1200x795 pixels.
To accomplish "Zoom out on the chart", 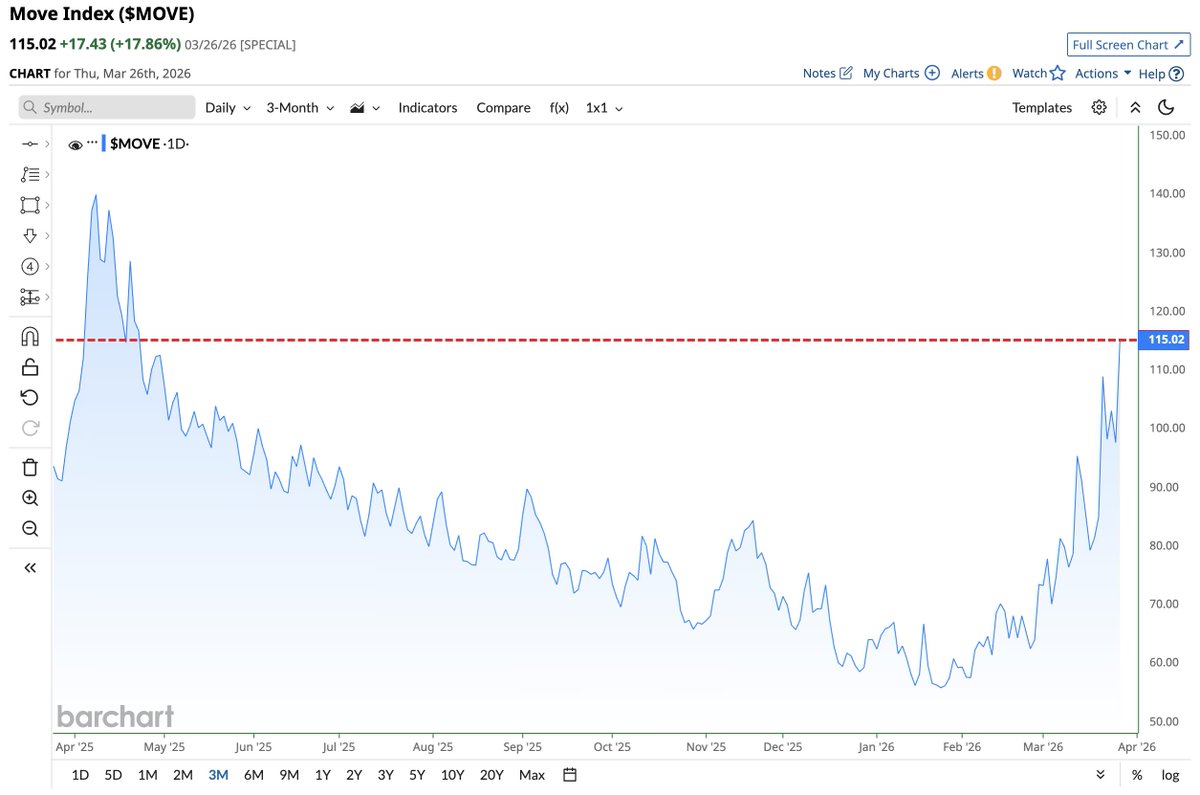I will point(29,528).
